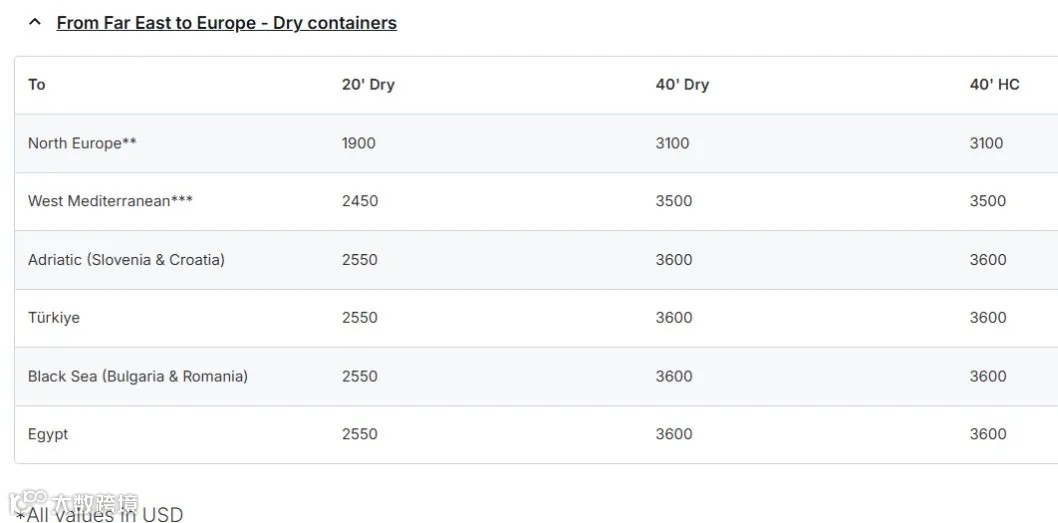Viewport: 1058px width, 523px height.
Task: Click the "All values in USD" footnote
Action: pos(100,514)
